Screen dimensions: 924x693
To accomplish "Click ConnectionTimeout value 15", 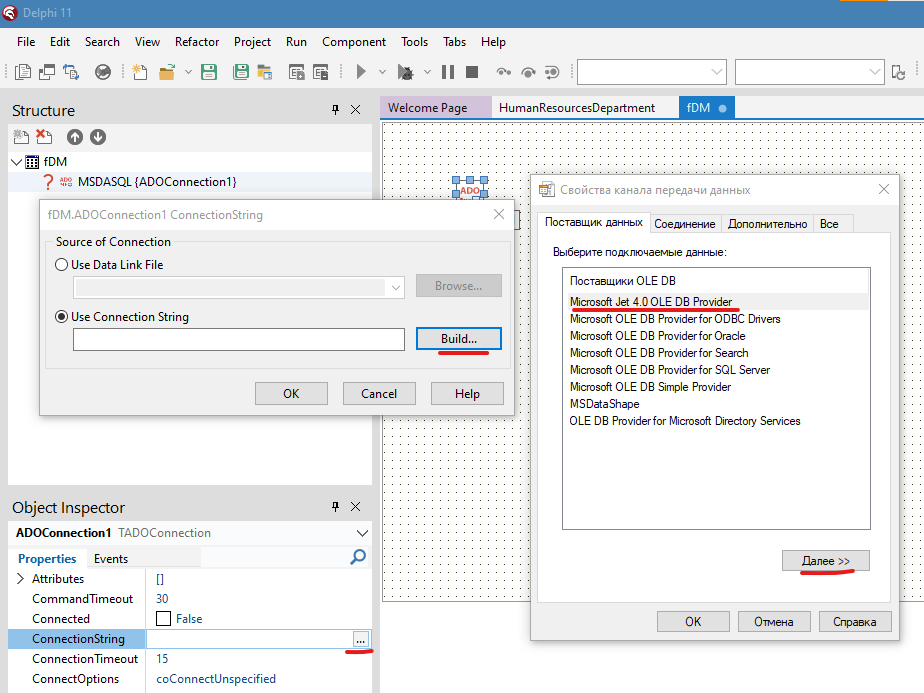I will point(162,658).
